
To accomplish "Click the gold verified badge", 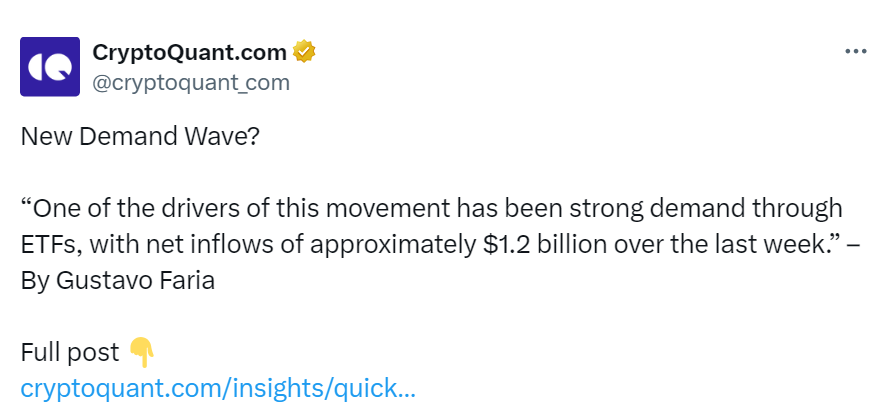I will pos(304,52).
